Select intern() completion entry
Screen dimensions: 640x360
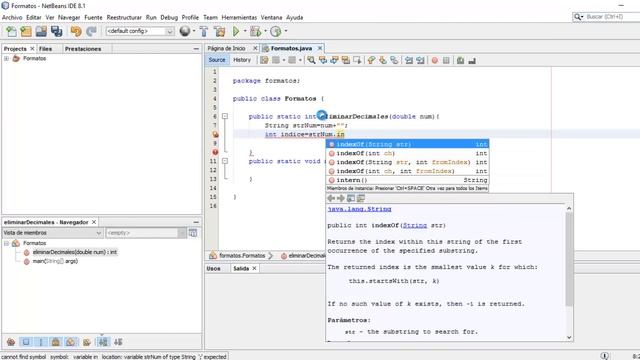(x=407, y=180)
